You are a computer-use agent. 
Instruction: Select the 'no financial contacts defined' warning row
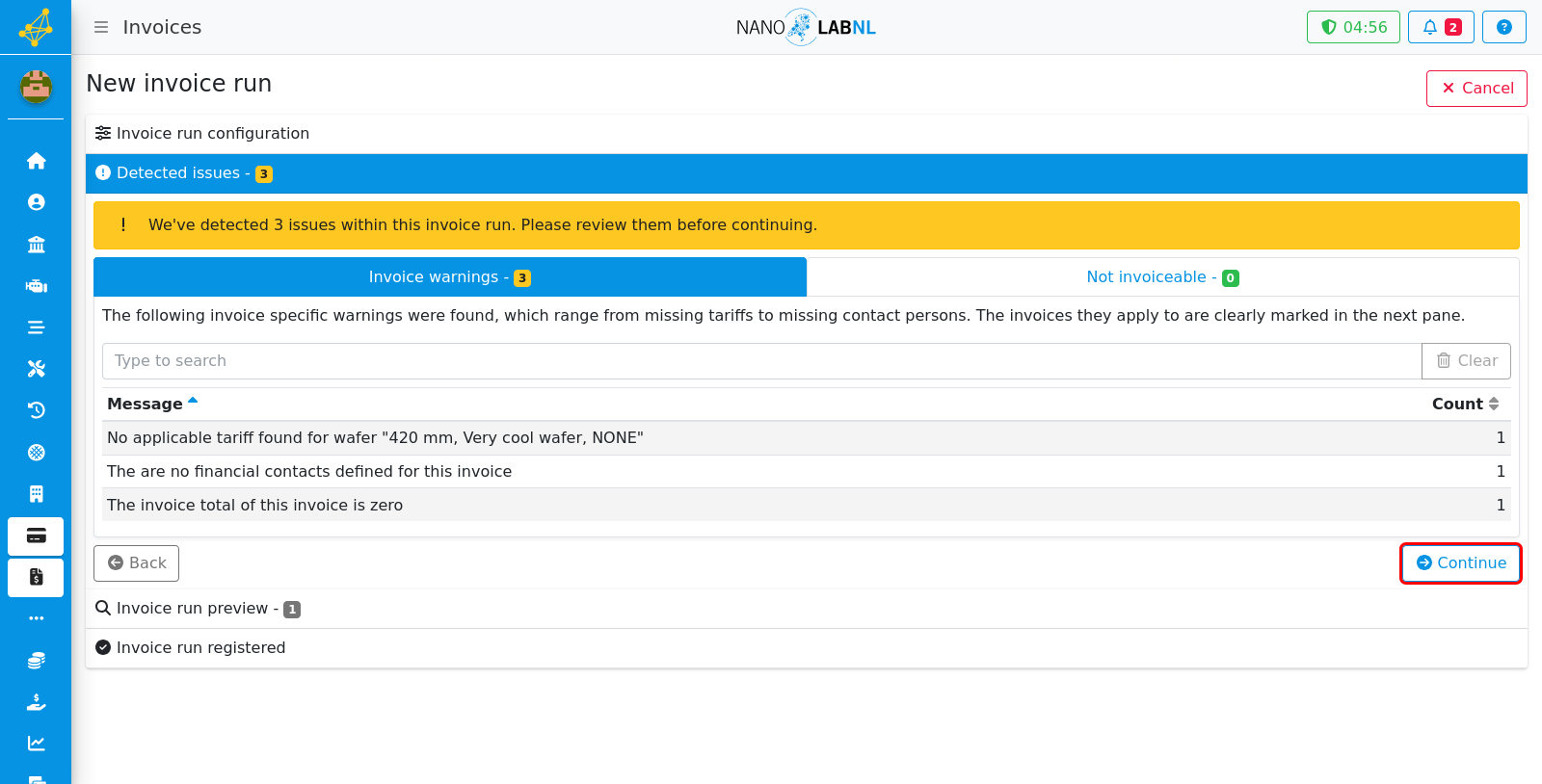pos(807,472)
